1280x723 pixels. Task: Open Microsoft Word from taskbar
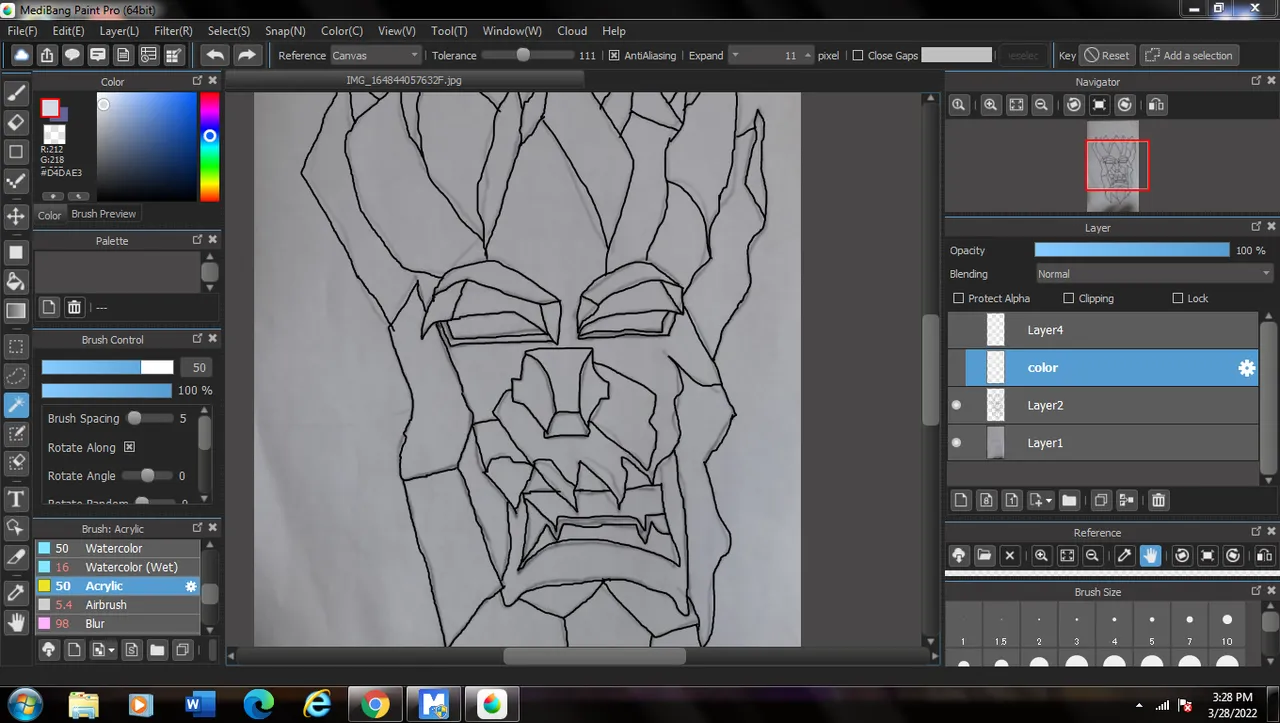tap(198, 705)
